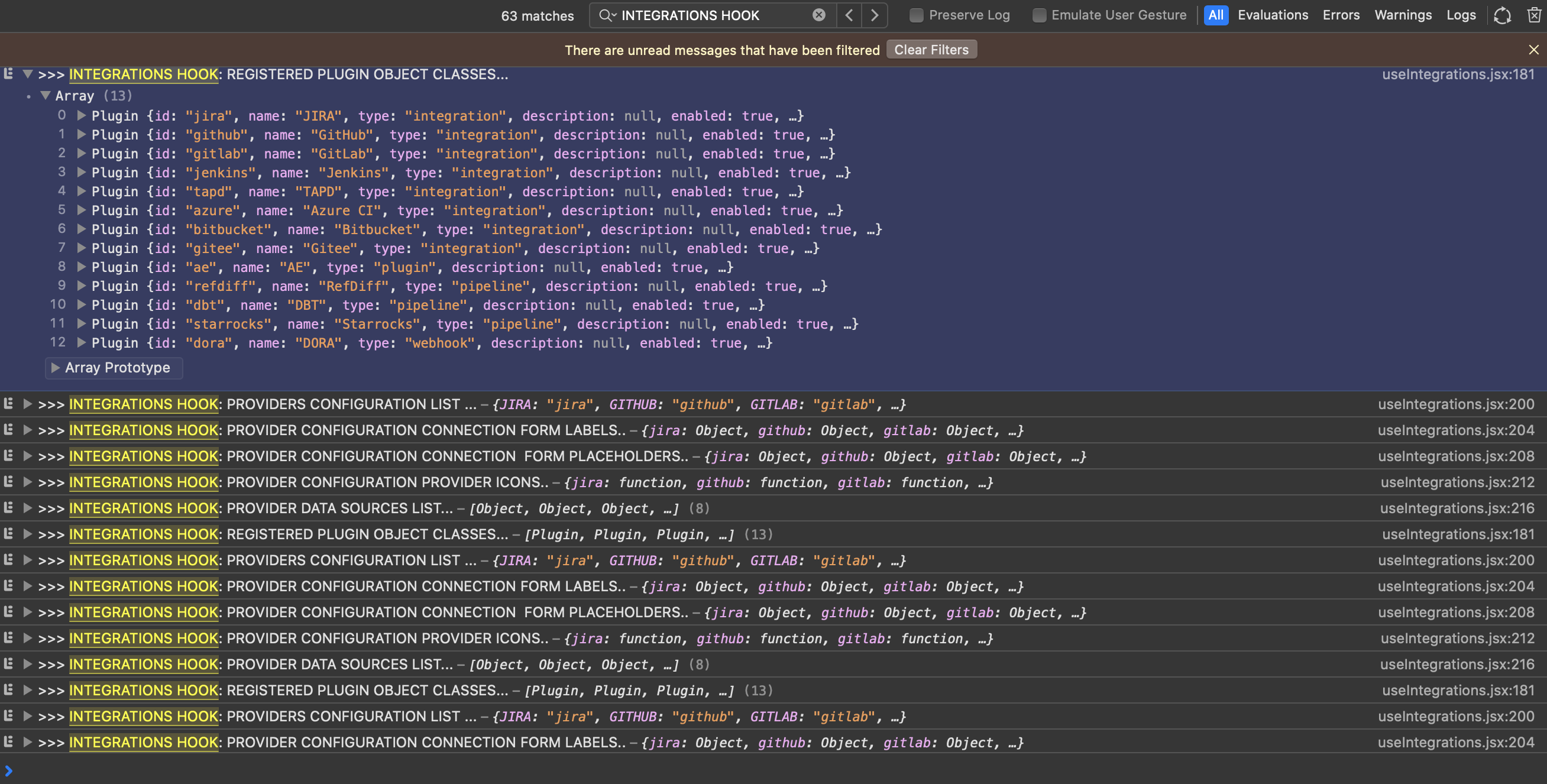The width and height of the screenshot is (1547, 784).
Task: Click the Clear Filters button
Action: pos(931,50)
